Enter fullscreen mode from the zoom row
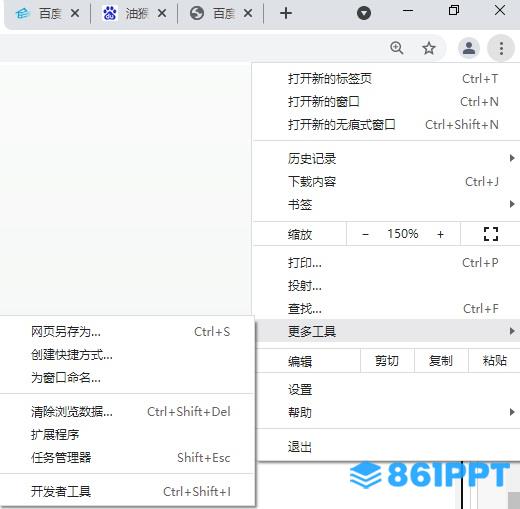 491,234
